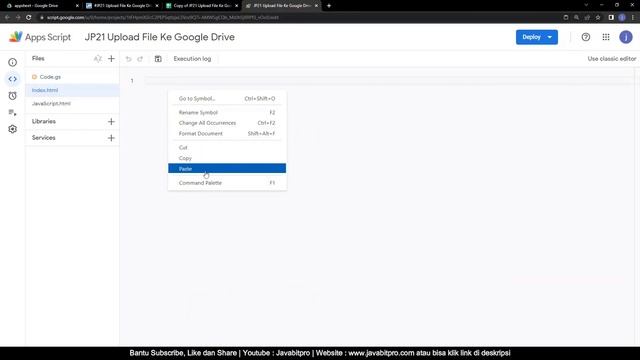
Task: Click Paste in the context menu
Action: pos(227,169)
